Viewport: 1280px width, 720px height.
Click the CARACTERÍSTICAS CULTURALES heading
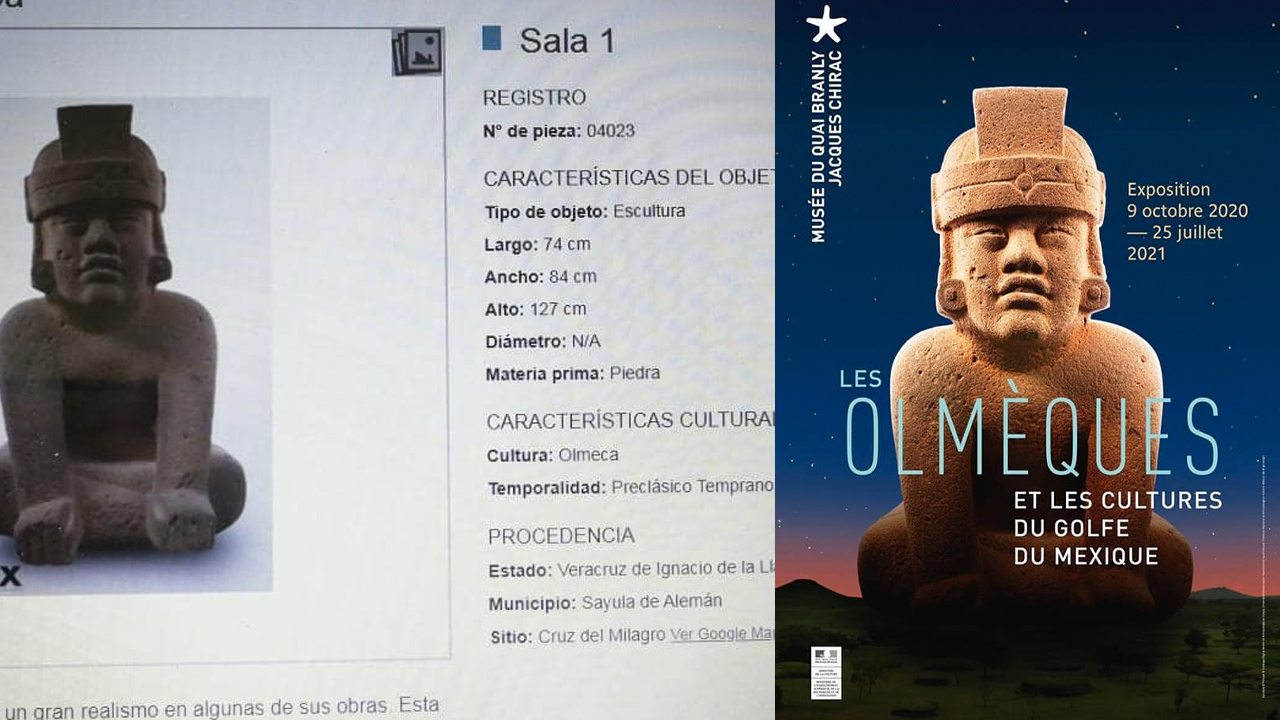pyautogui.click(x=631, y=421)
